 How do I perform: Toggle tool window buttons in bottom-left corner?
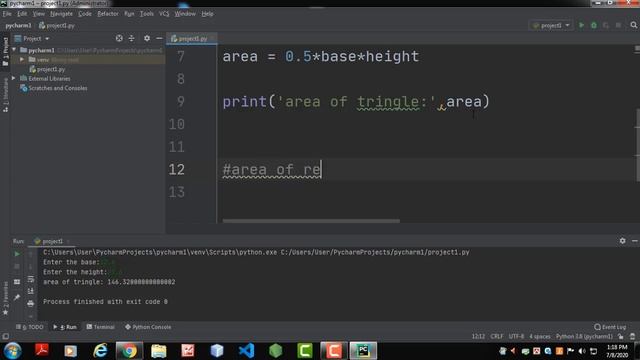5,336
